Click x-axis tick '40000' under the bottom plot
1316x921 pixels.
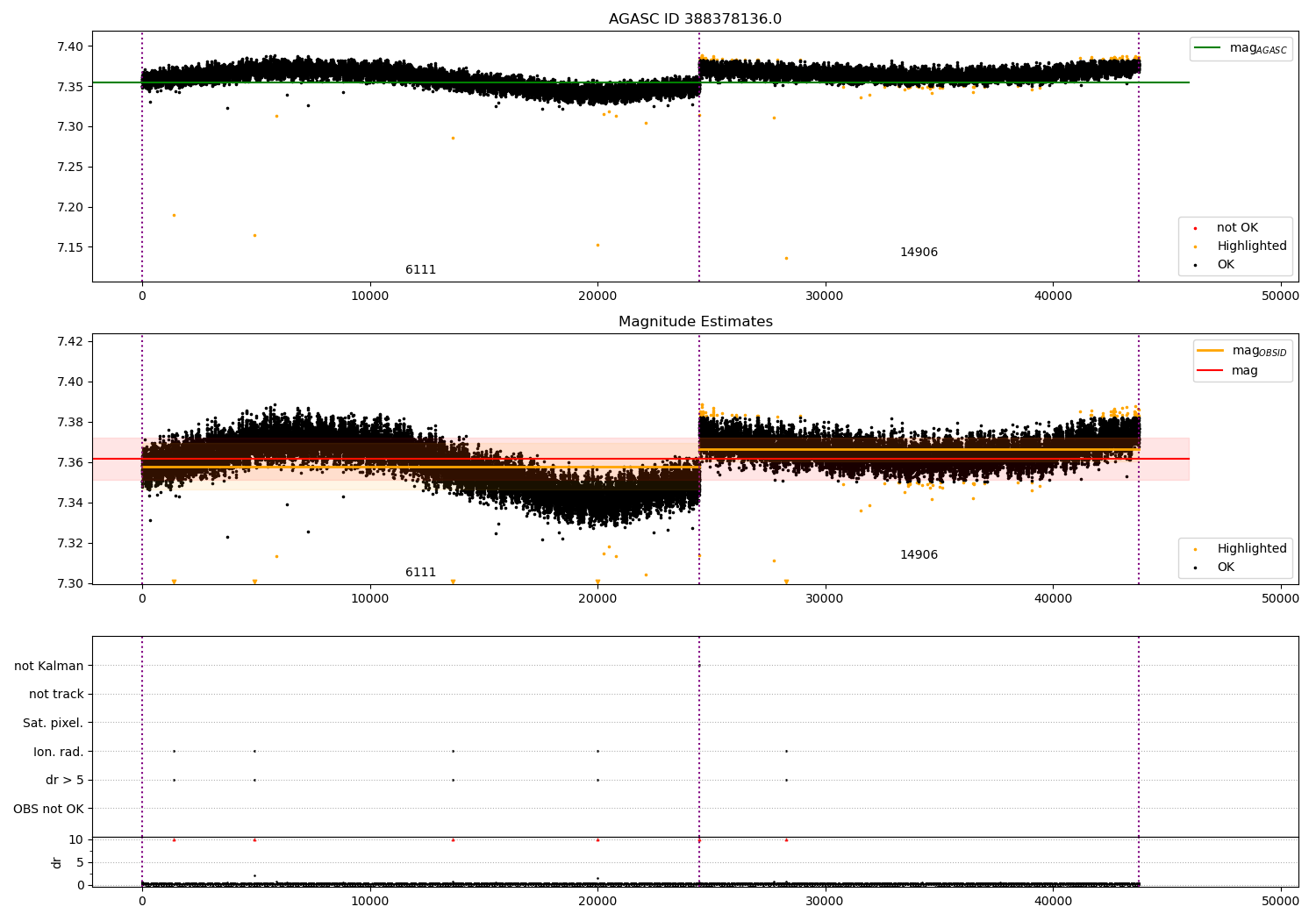1053,901
